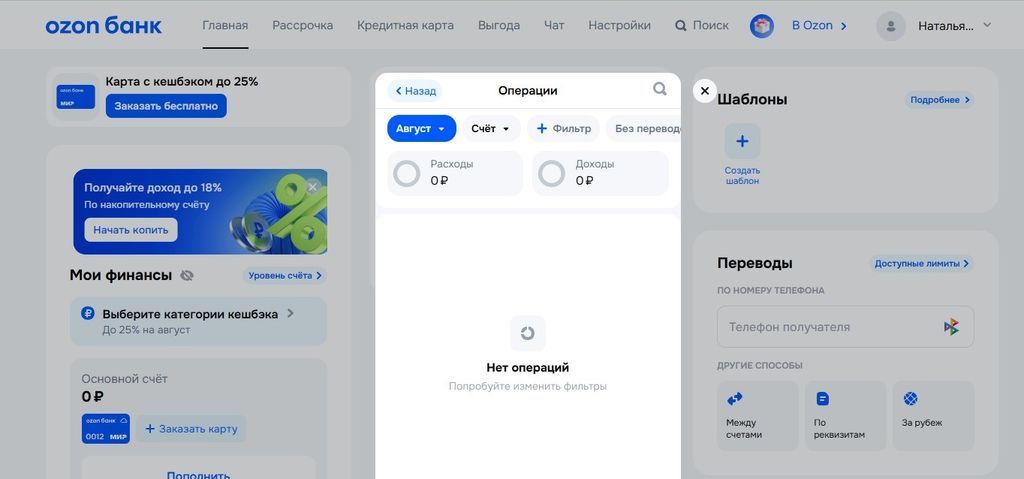This screenshot has height=479, width=1024.
Task: Open Доступные лимиты link
Action: click(x=921, y=263)
